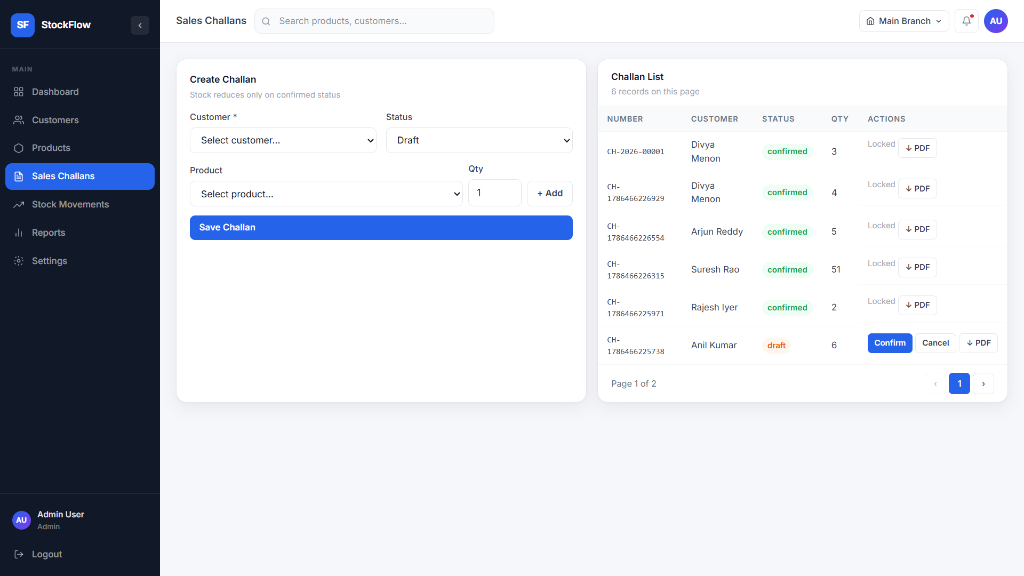Go to Customers in the sidebar
Screen dimensions: 1024x576
tap(80, 120)
